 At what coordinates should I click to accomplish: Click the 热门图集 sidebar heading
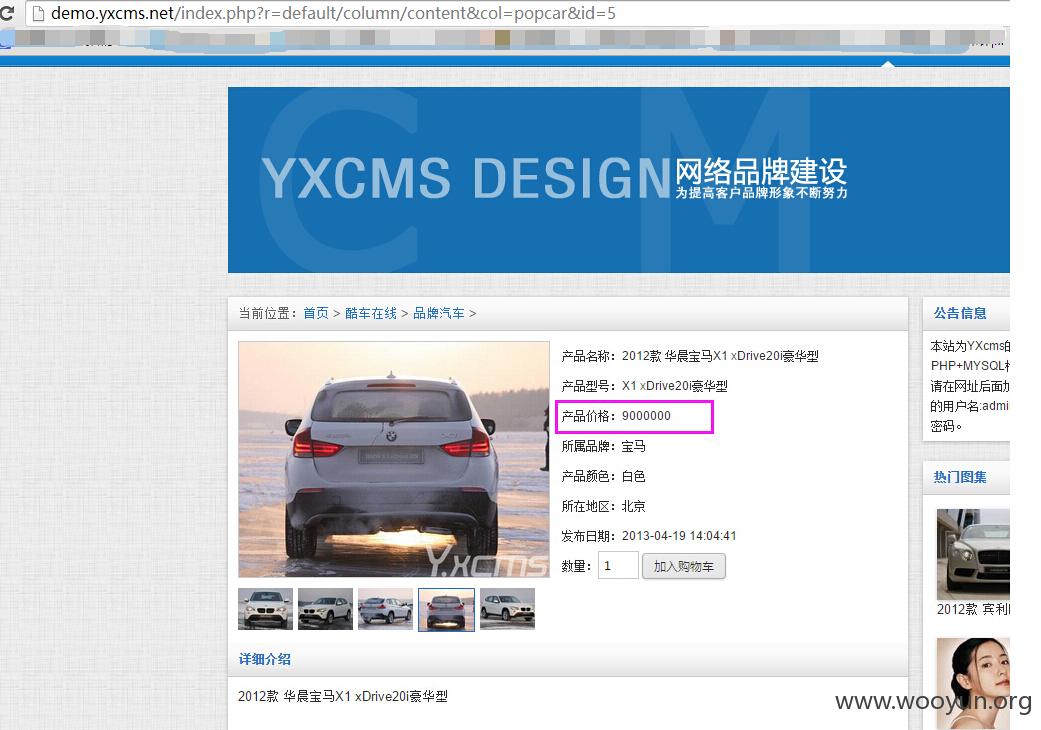pyautogui.click(x=960, y=476)
